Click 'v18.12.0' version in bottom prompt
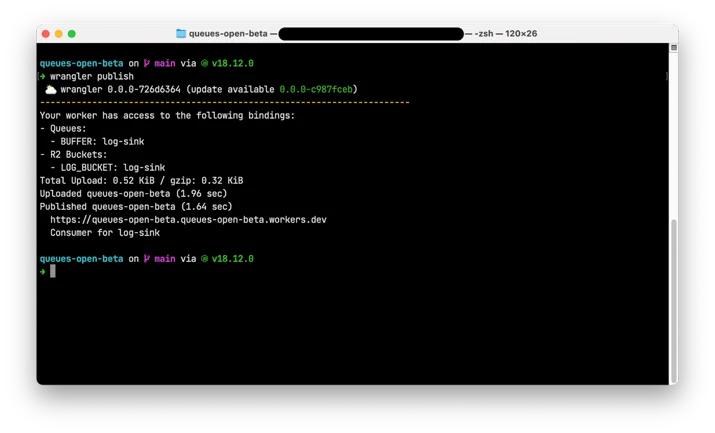The width and height of the screenshot is (715, 433). [x=233, y=259]
